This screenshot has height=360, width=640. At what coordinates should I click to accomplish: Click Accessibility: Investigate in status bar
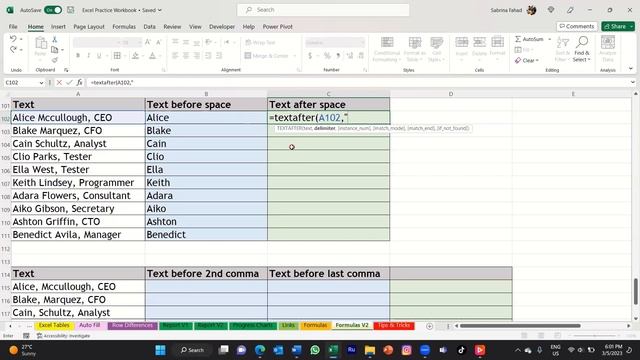coord(63,336)
